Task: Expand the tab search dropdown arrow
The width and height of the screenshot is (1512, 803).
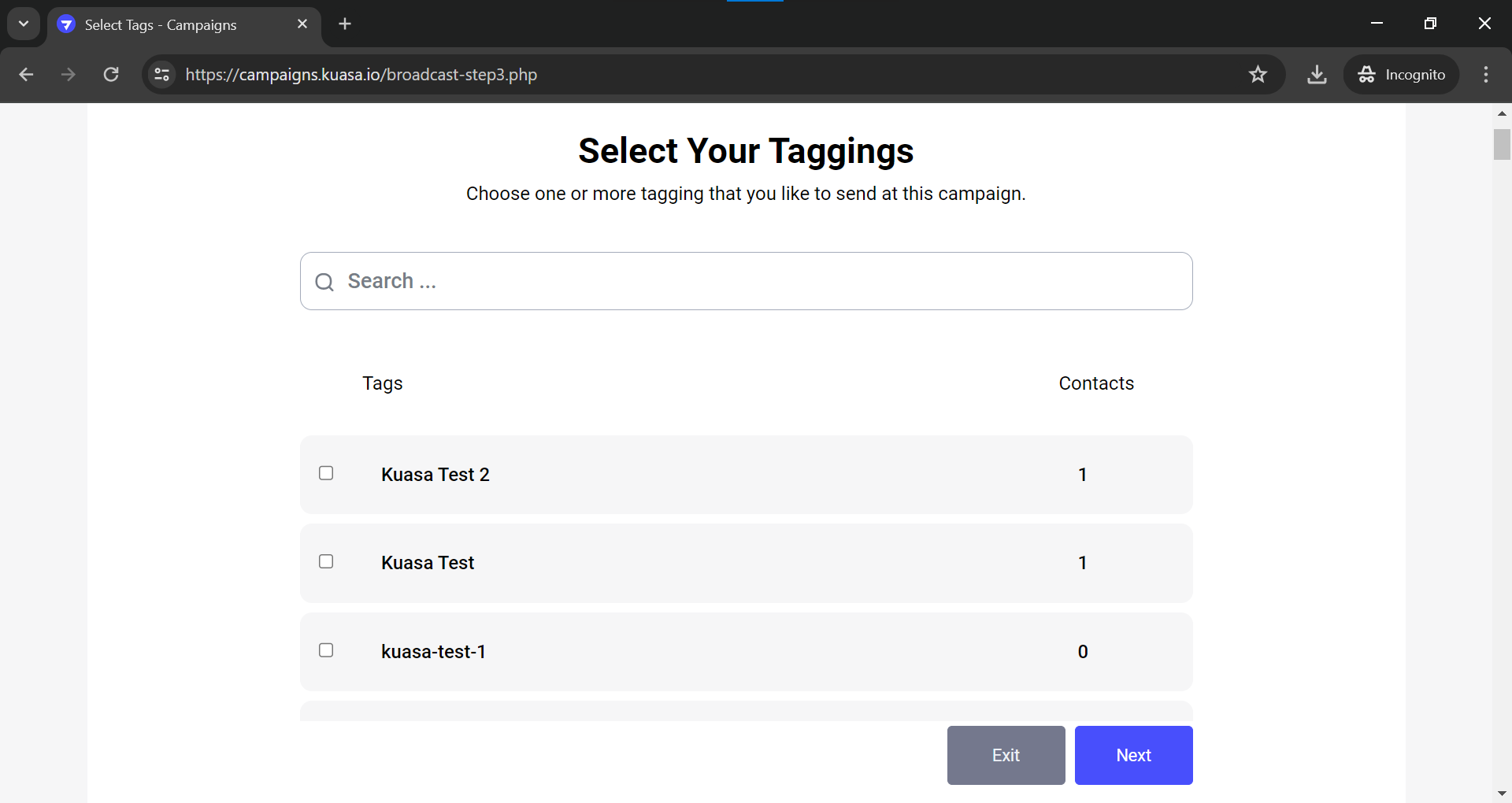Action: click(24, 24)
